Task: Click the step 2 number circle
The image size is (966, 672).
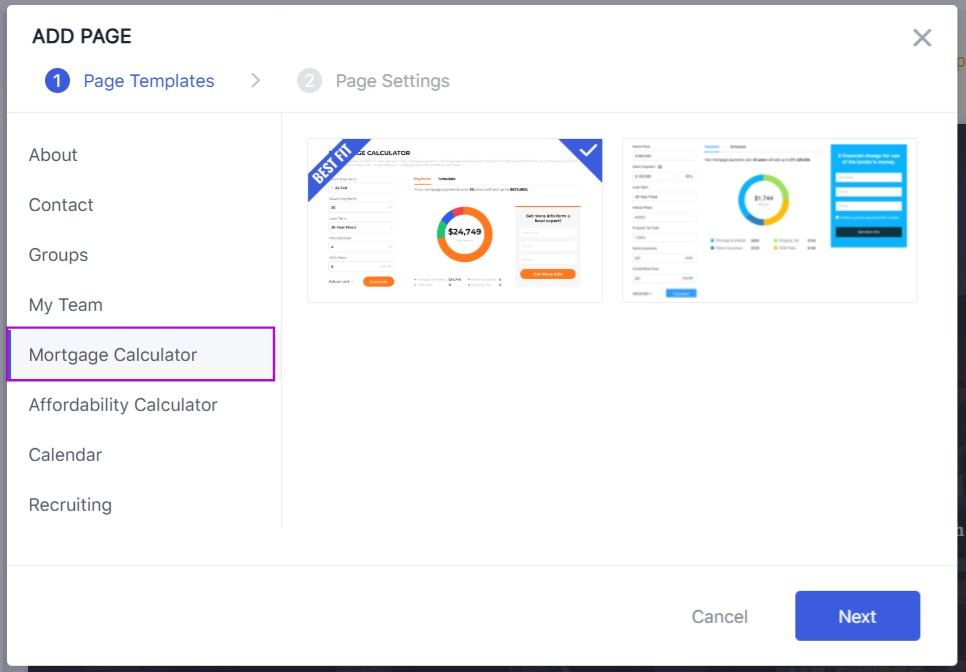Action: 309,81
